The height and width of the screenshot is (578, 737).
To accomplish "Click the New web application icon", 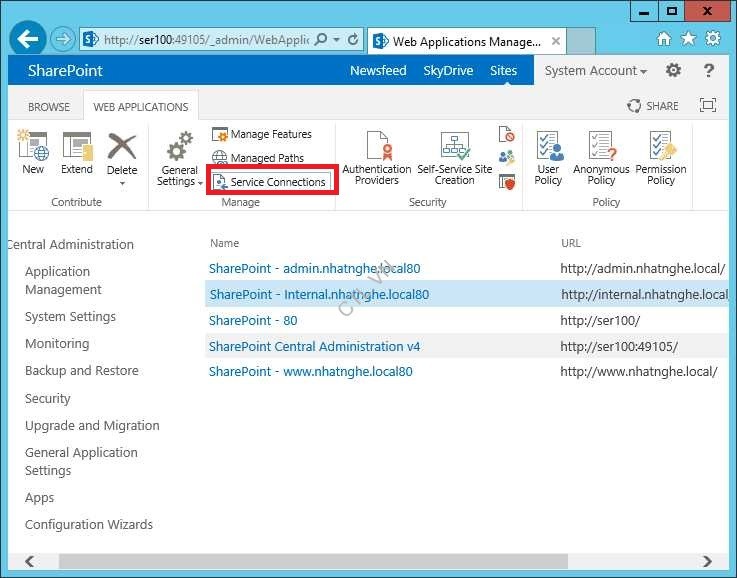I will point(33,146).
